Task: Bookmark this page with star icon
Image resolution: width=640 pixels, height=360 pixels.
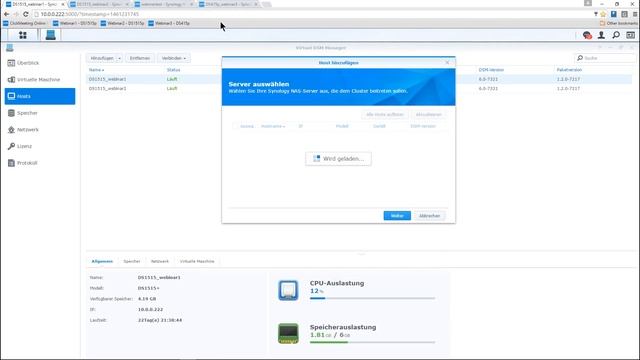Action: pyautogui.click(x=603, y=14)
